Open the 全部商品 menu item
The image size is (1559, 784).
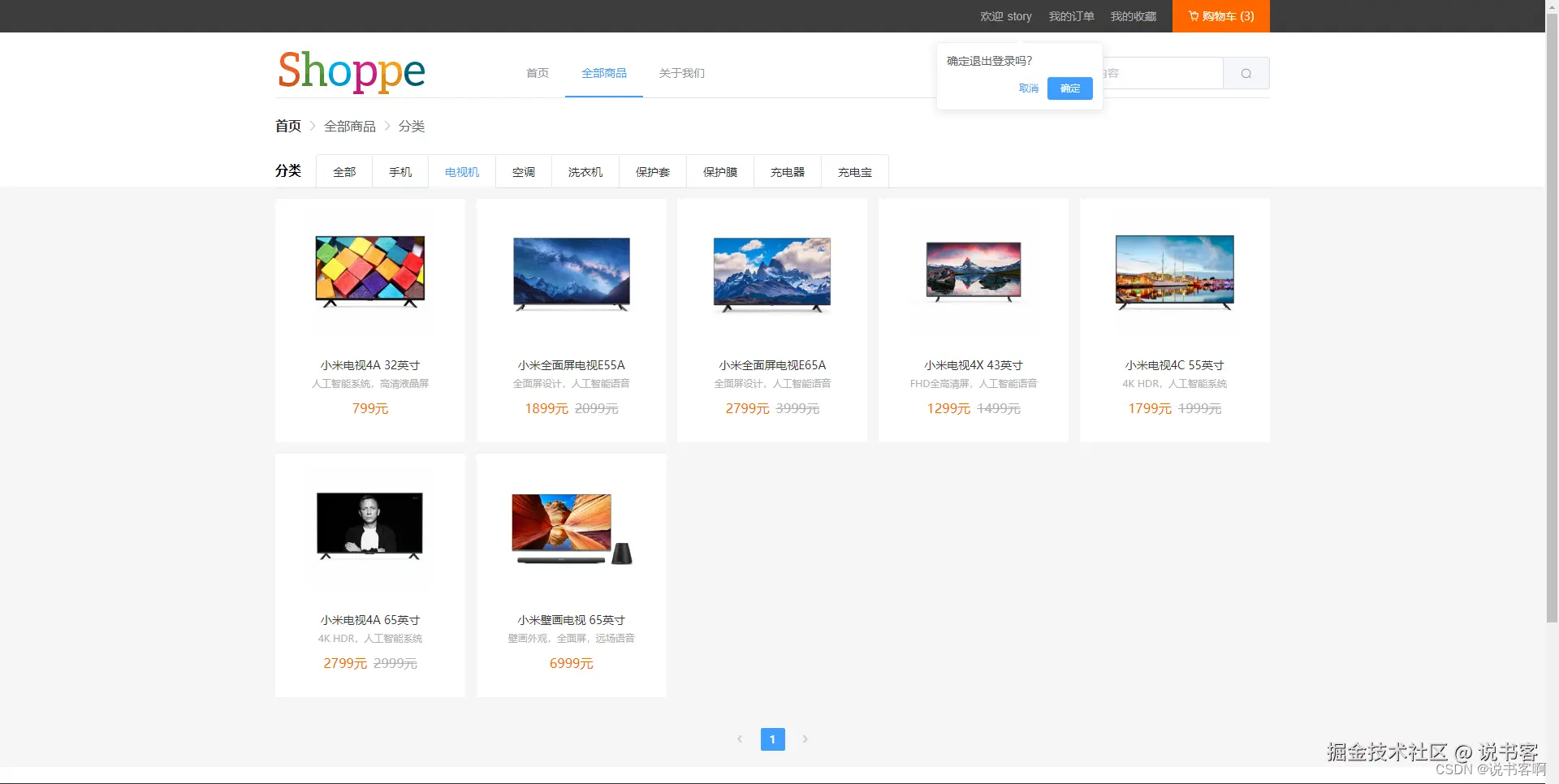tap(603, 73)
